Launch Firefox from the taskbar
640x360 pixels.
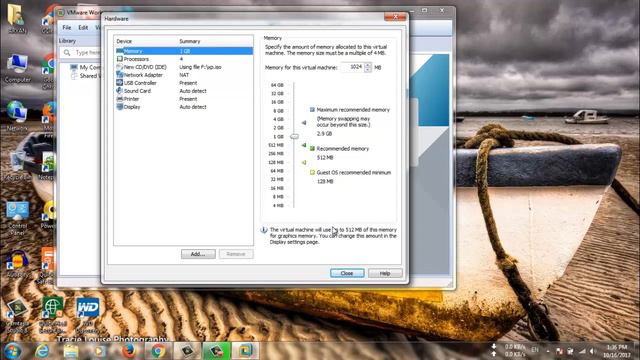click(129, 351)
